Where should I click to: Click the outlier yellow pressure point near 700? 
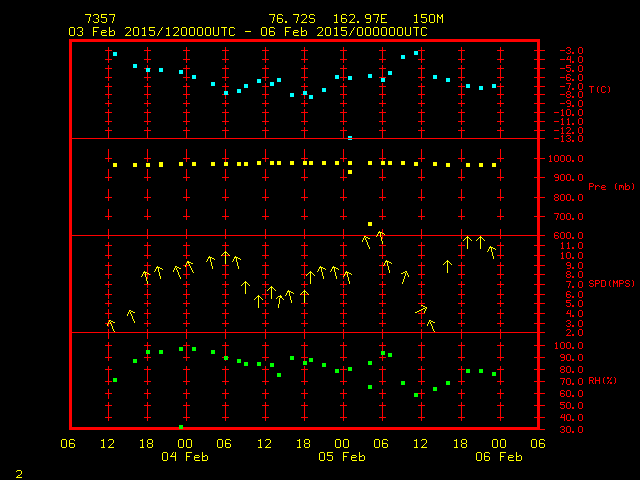[x=370, y=224]
